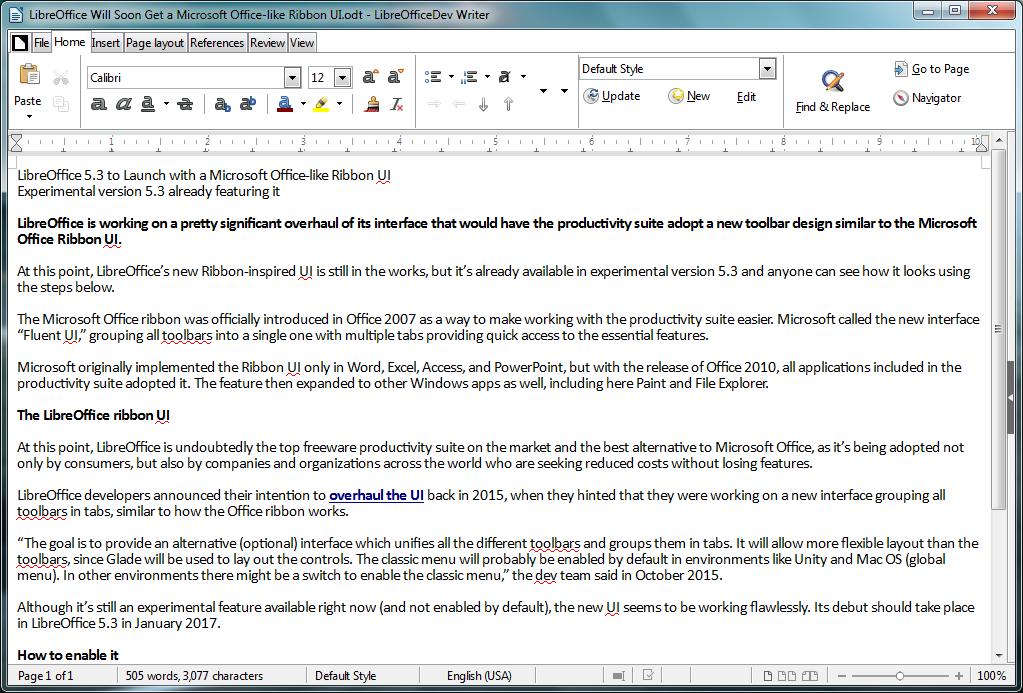Switch to the Insert tab
Screen dimensions: 1023x693
(106, 43)
